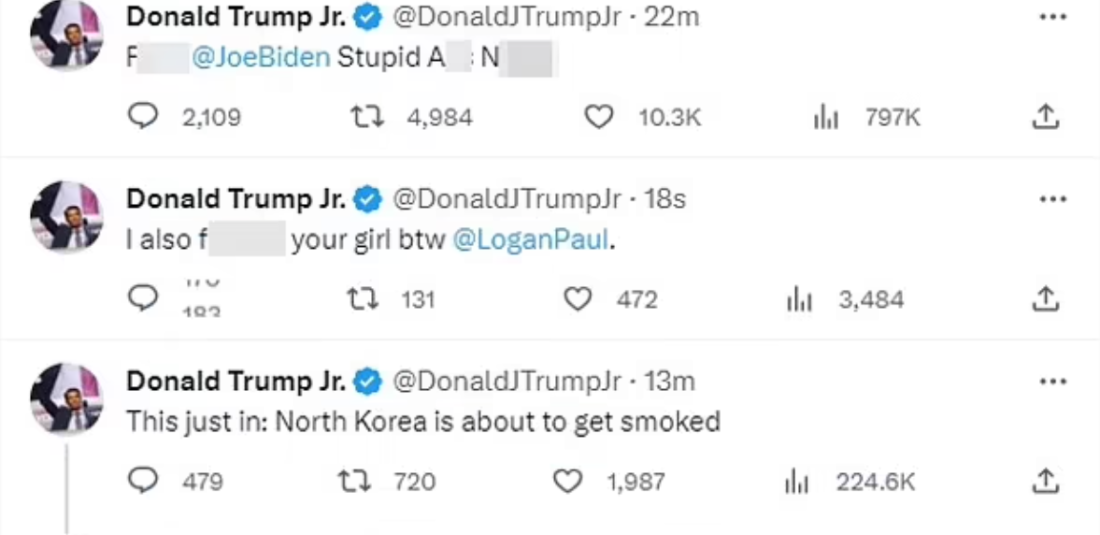
Task: Open the @DonaldJTrumpJr handle on the 18s tweet
Action: pyautogui.click(x=508, y=199)
